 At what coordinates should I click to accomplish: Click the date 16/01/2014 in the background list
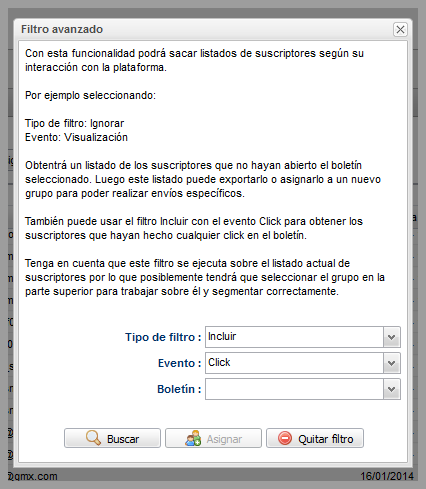[x=387, y=476]
